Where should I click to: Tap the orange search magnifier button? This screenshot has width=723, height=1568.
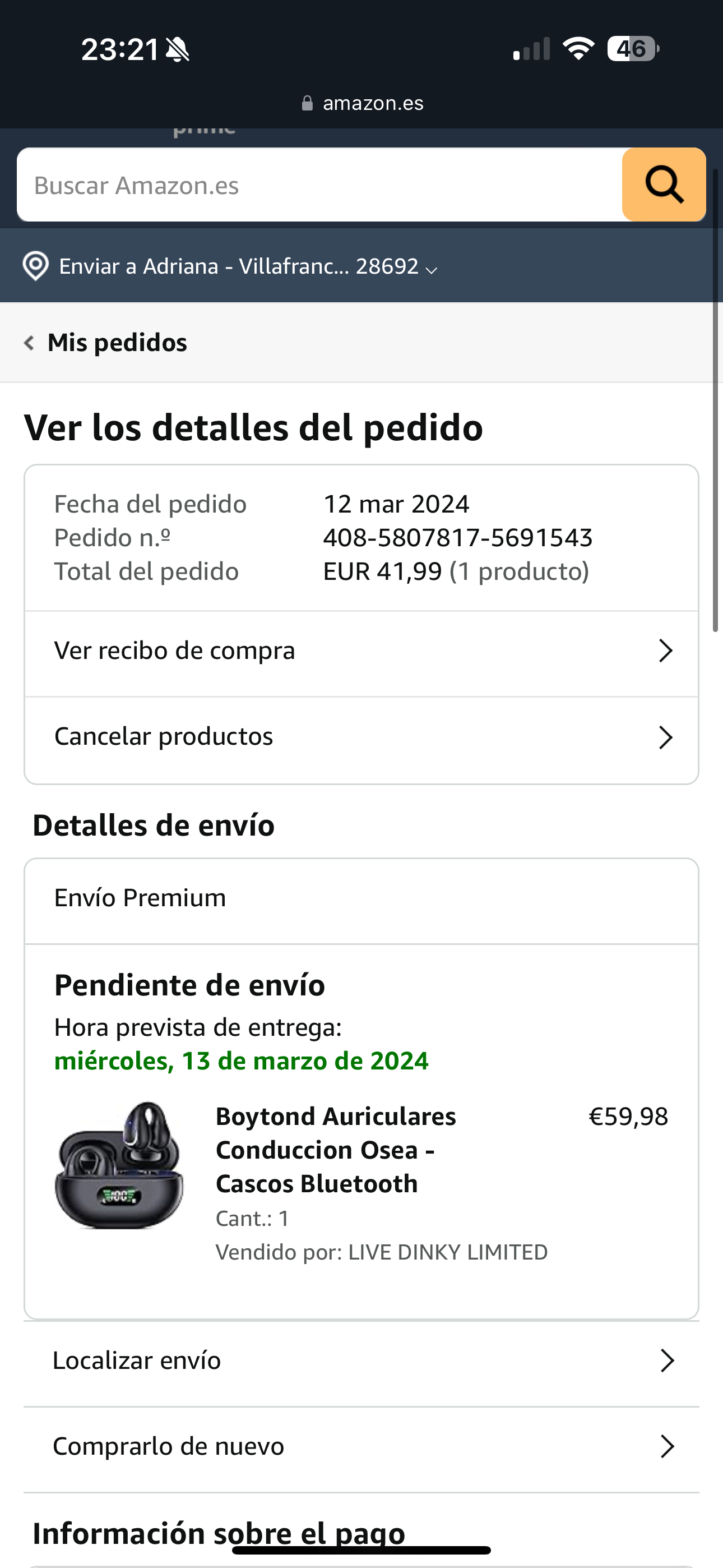[x=664, y=185]
